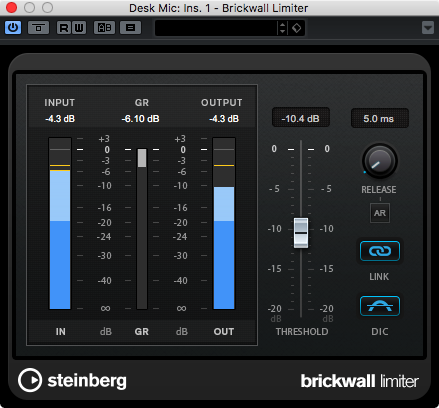This screenshot has height=408, width=439.
Task: Click the output level meter
Action: (224, 223)
